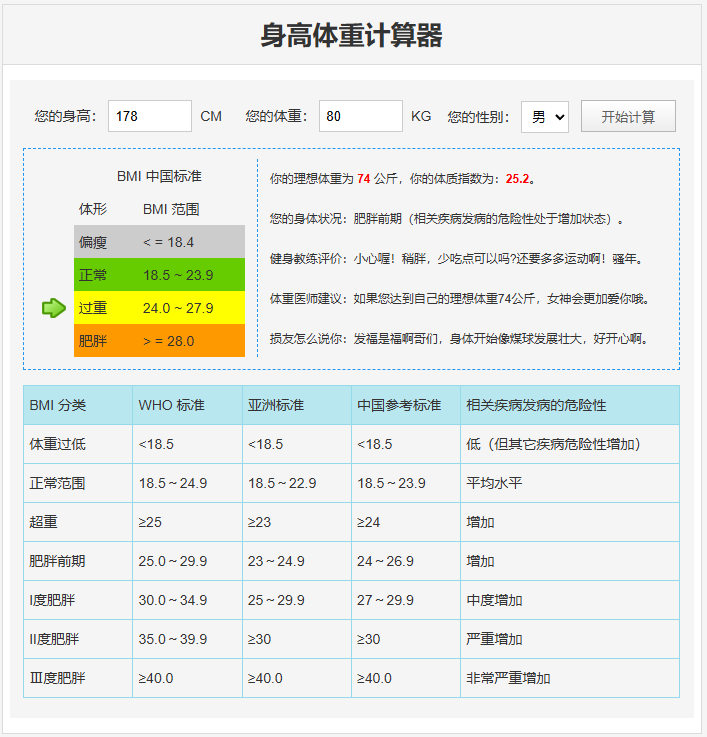This screenshot has width=707, height=737.
Task: Click the yellow 过重 color row
Action: pos(159,308)
